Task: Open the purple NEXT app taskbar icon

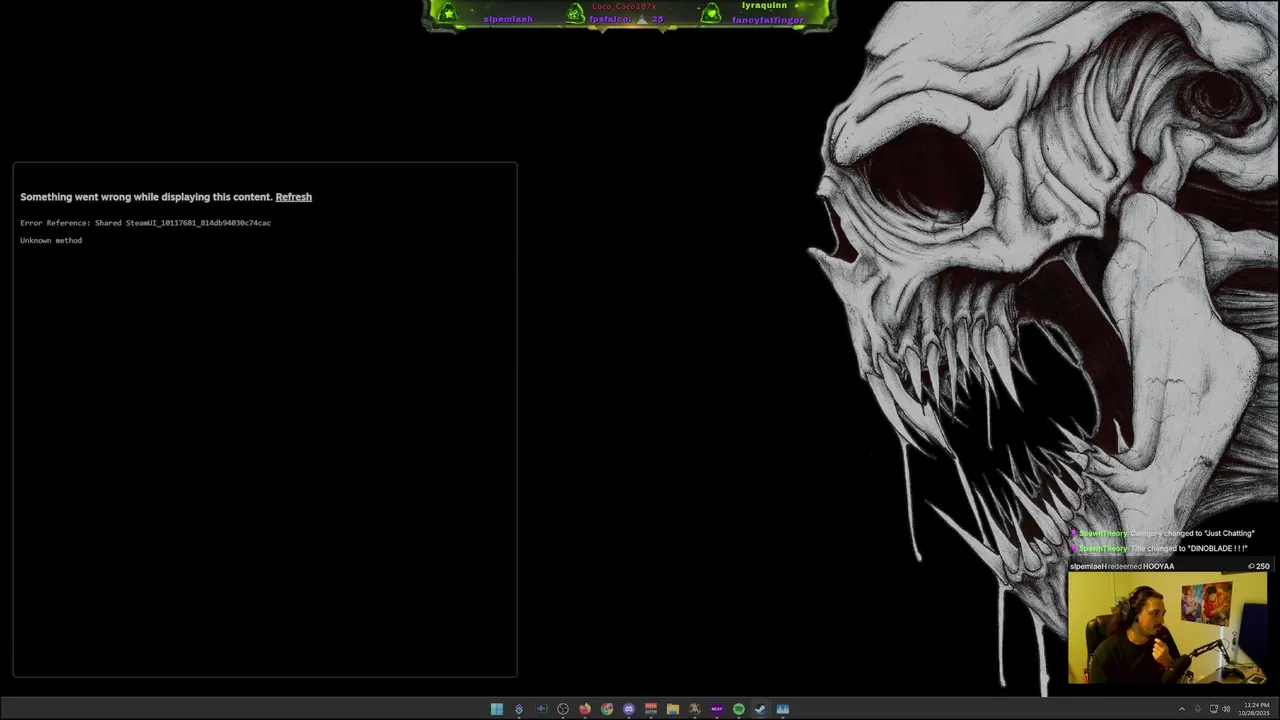Action: [x=717, y=709]
